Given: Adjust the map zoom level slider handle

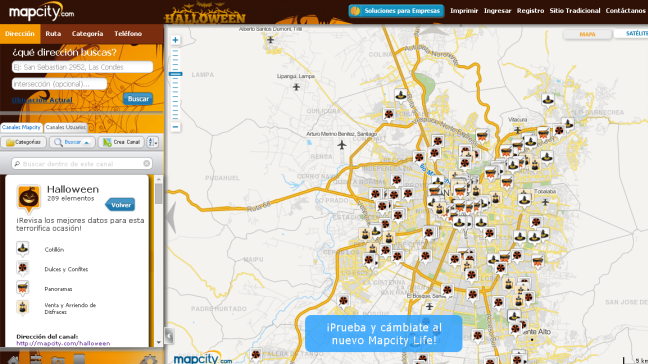Looking at the screenshot, I should tap(175, 74).
